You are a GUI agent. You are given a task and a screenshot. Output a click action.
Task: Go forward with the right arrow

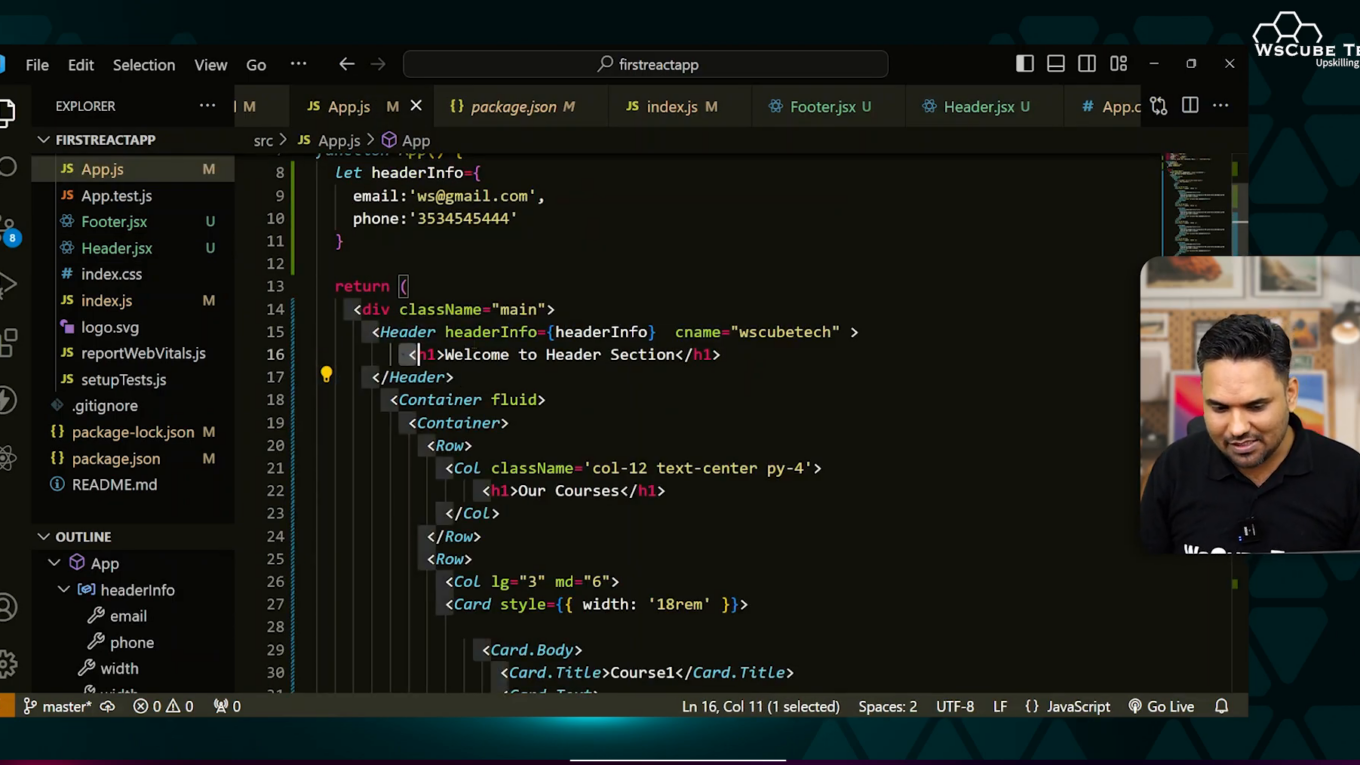point(378,64)
